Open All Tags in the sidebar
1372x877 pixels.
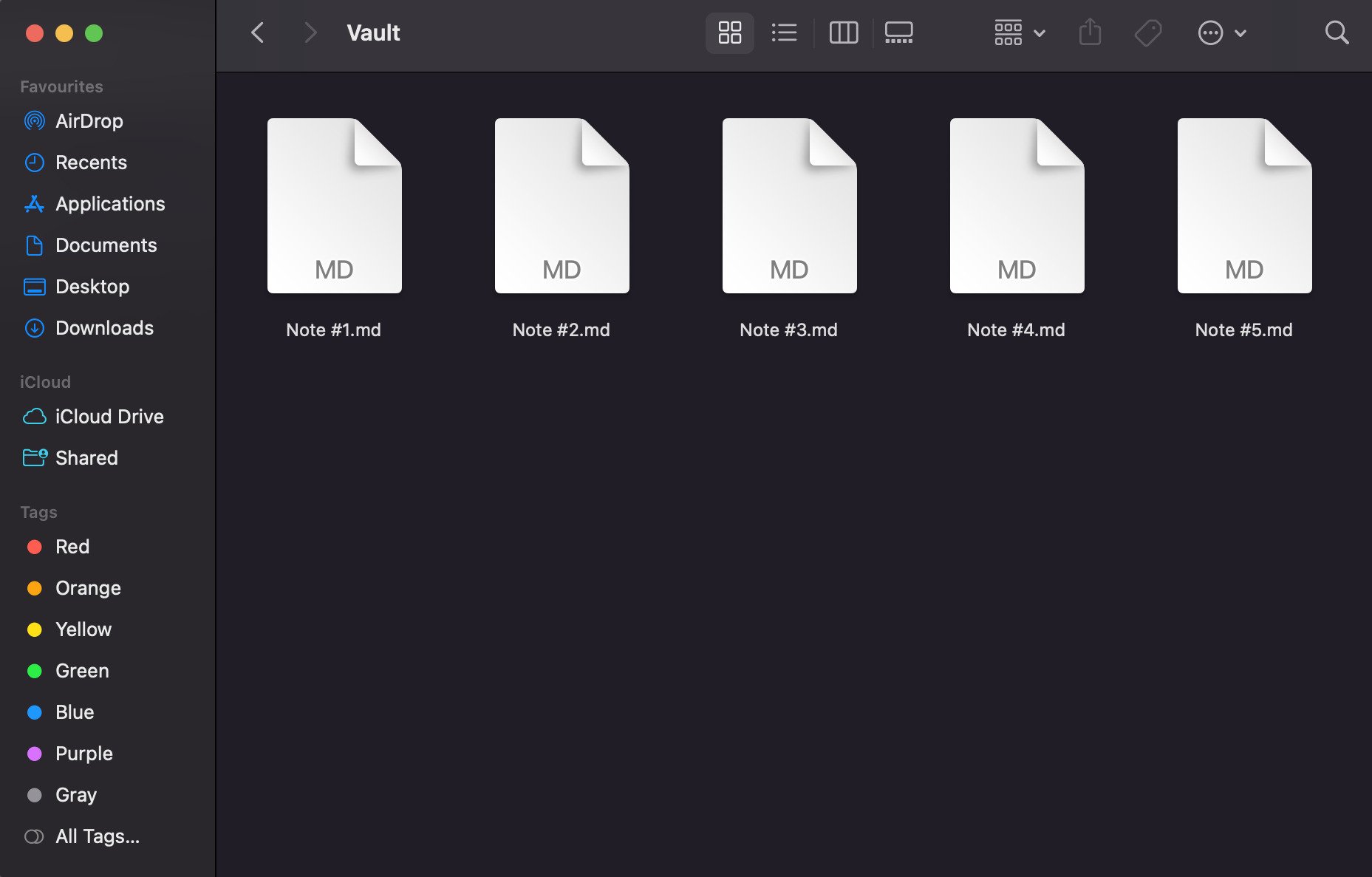tap(97, 836)
